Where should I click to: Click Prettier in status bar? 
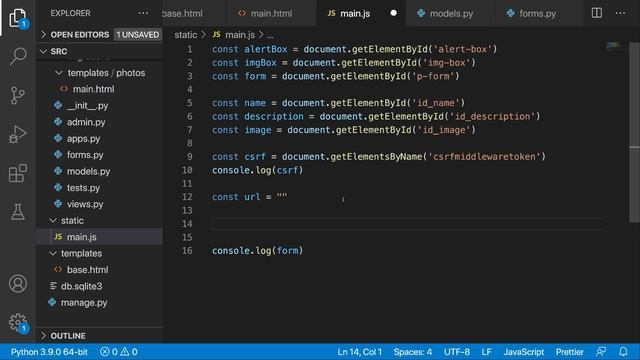coord(569,351)
